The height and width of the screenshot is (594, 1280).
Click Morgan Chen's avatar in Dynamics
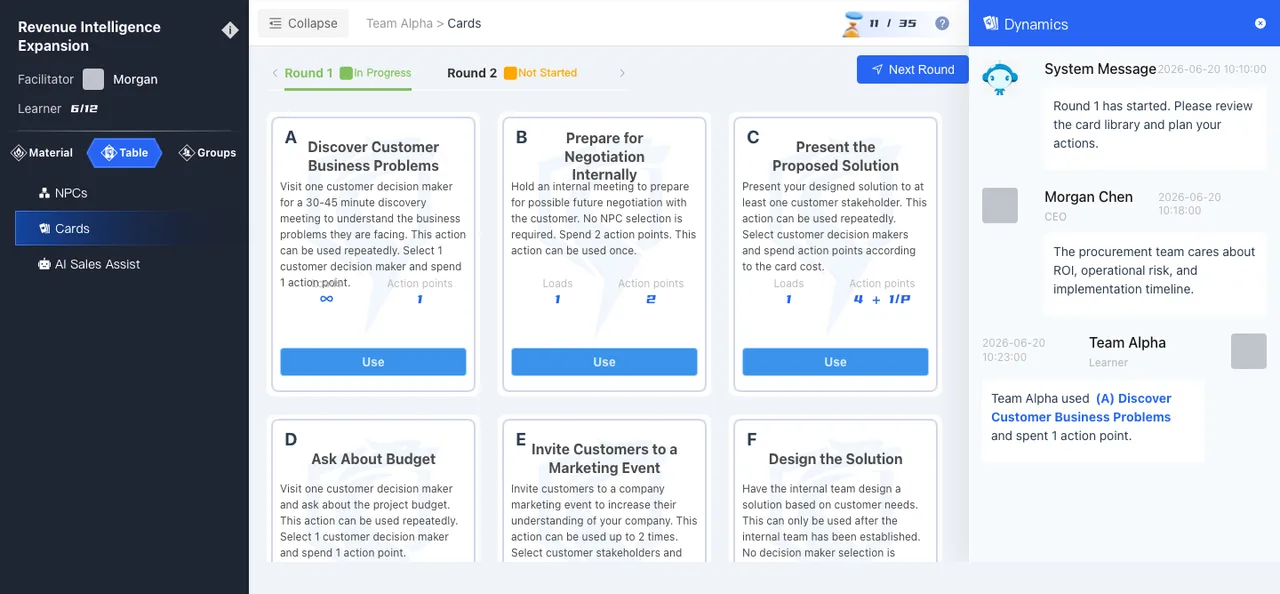(x=1000, y=205)
